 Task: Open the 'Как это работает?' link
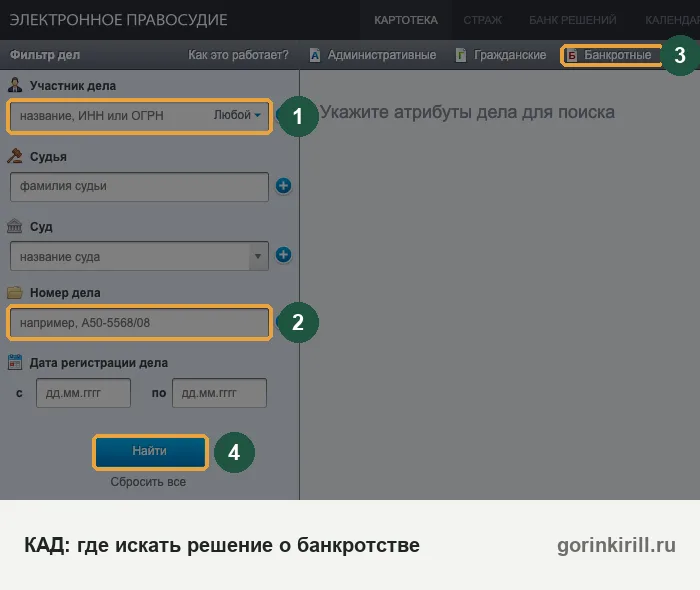(238, 55)
